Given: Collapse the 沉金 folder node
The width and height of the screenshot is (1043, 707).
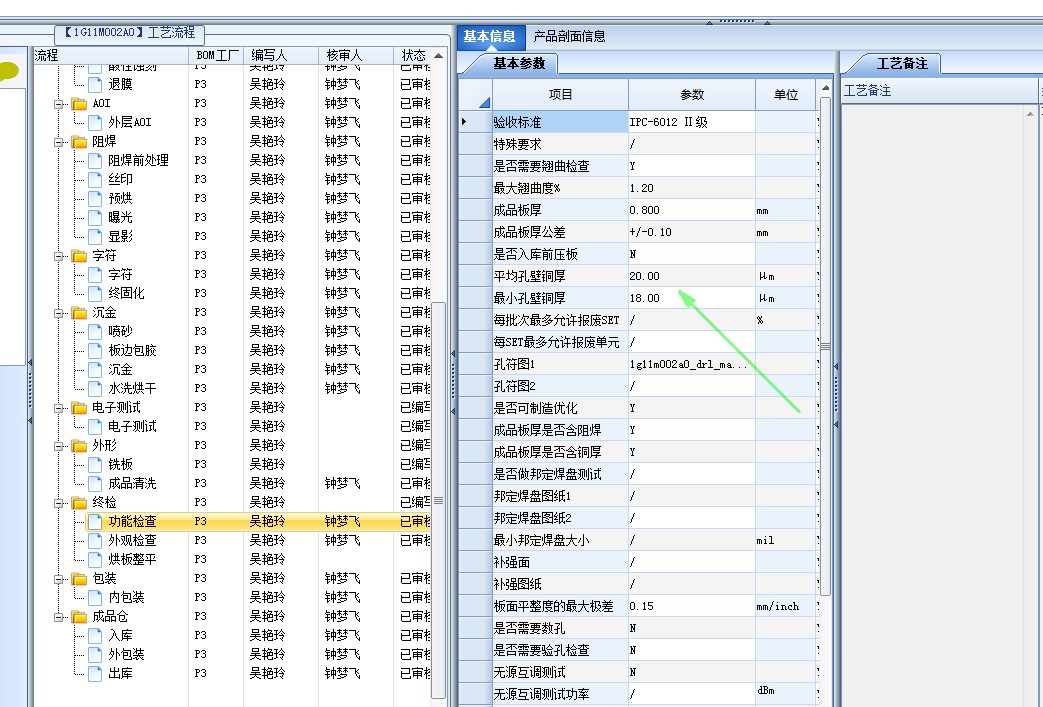Looking at the screenshot, I should pos(59,313).
